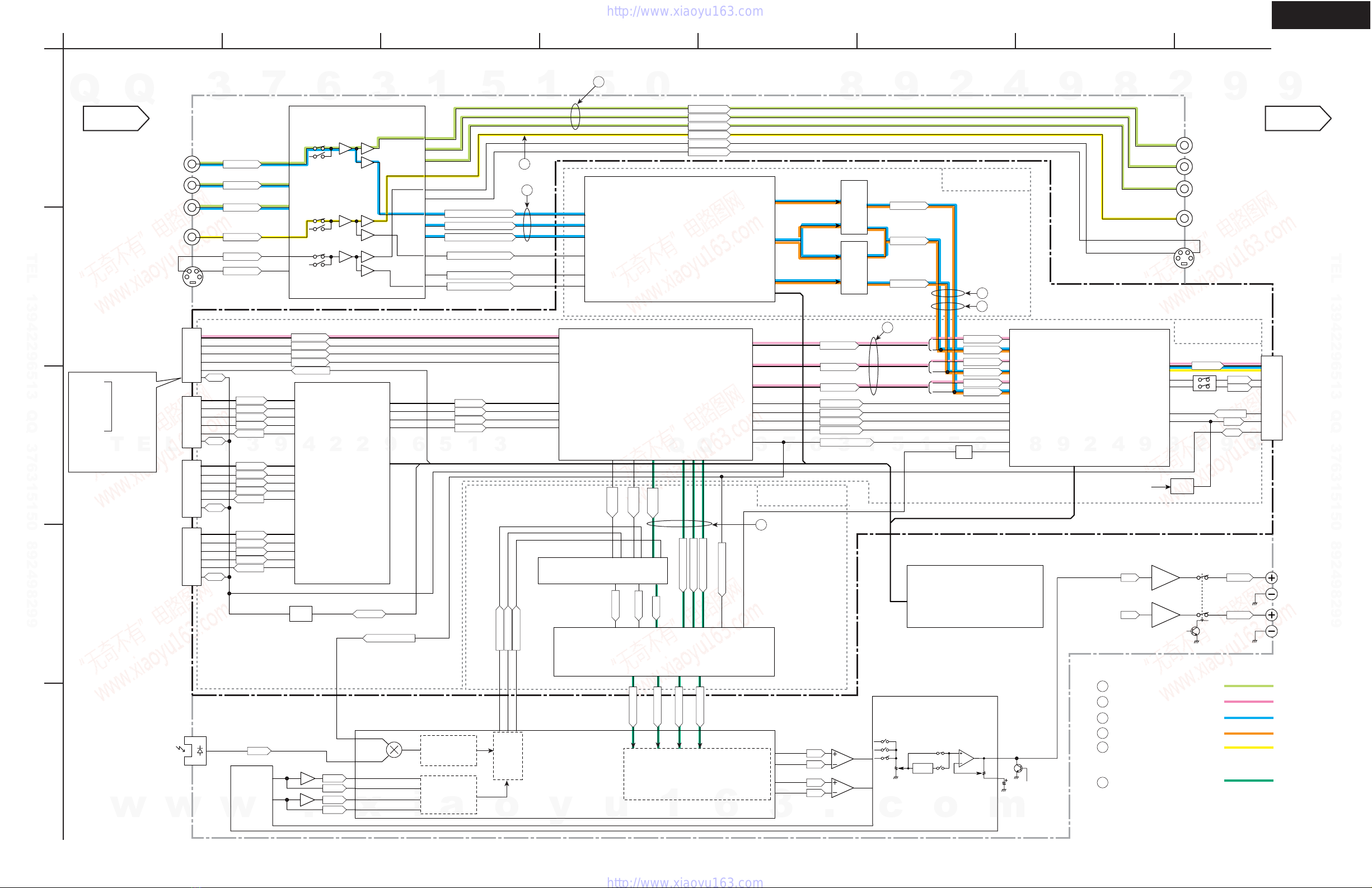Viewport: 1372px width, 888px height.
Task: Click the multiplier circle with X symbol
Action: pyautogui.click(x=394, y=750)
